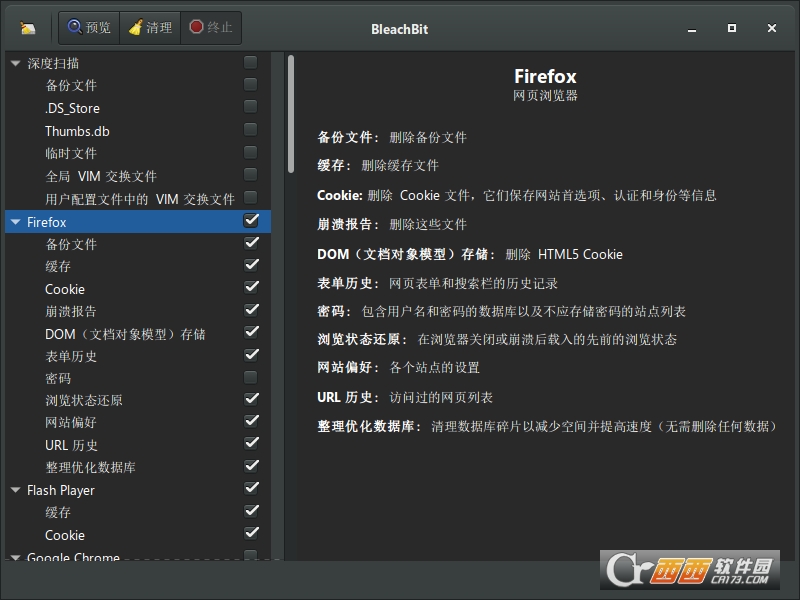Click the 预览 (Preview) magnifier button
This screenshot has height=600, width=800.
tap(89, 28)
